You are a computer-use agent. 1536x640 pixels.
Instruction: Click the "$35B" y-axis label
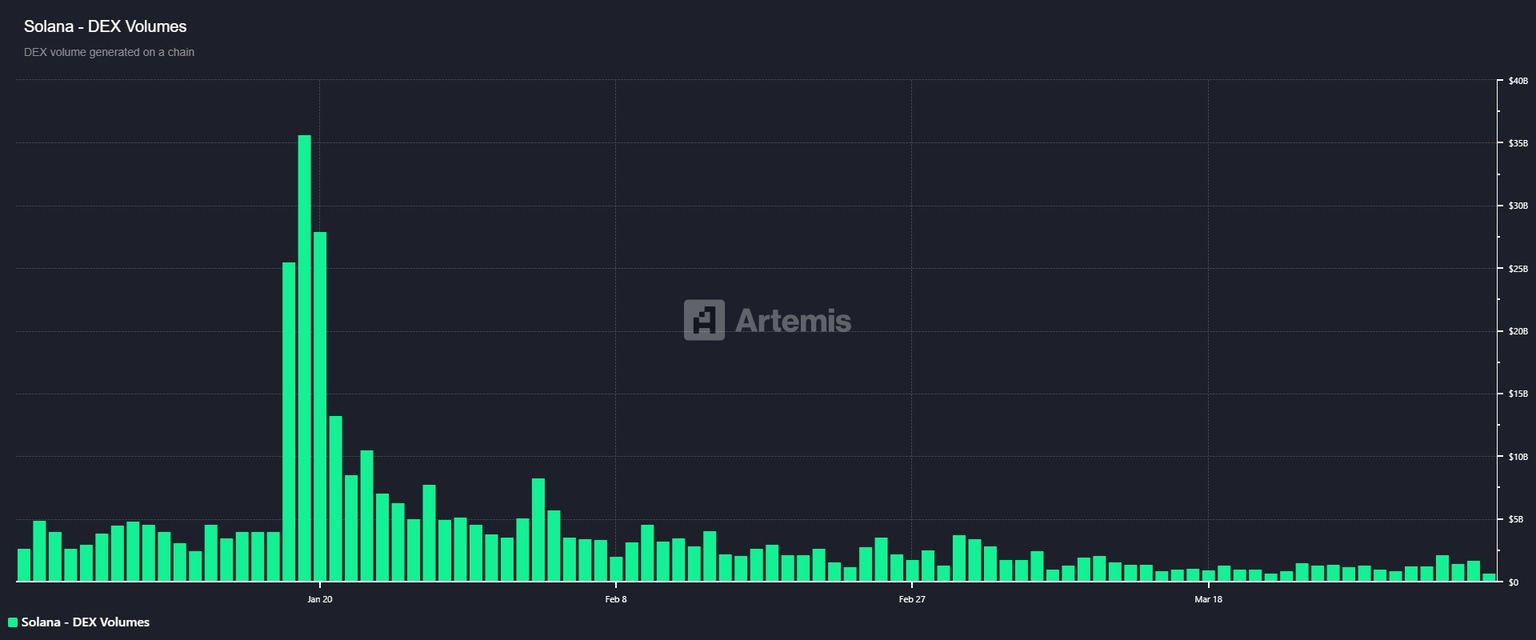[1519, 142]
